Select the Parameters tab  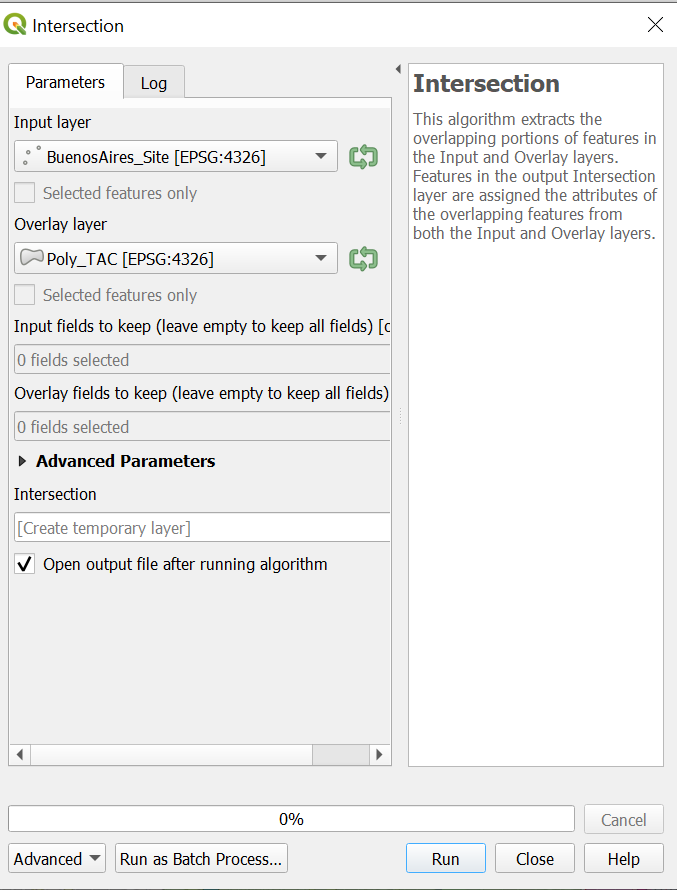tap(65, 82)
